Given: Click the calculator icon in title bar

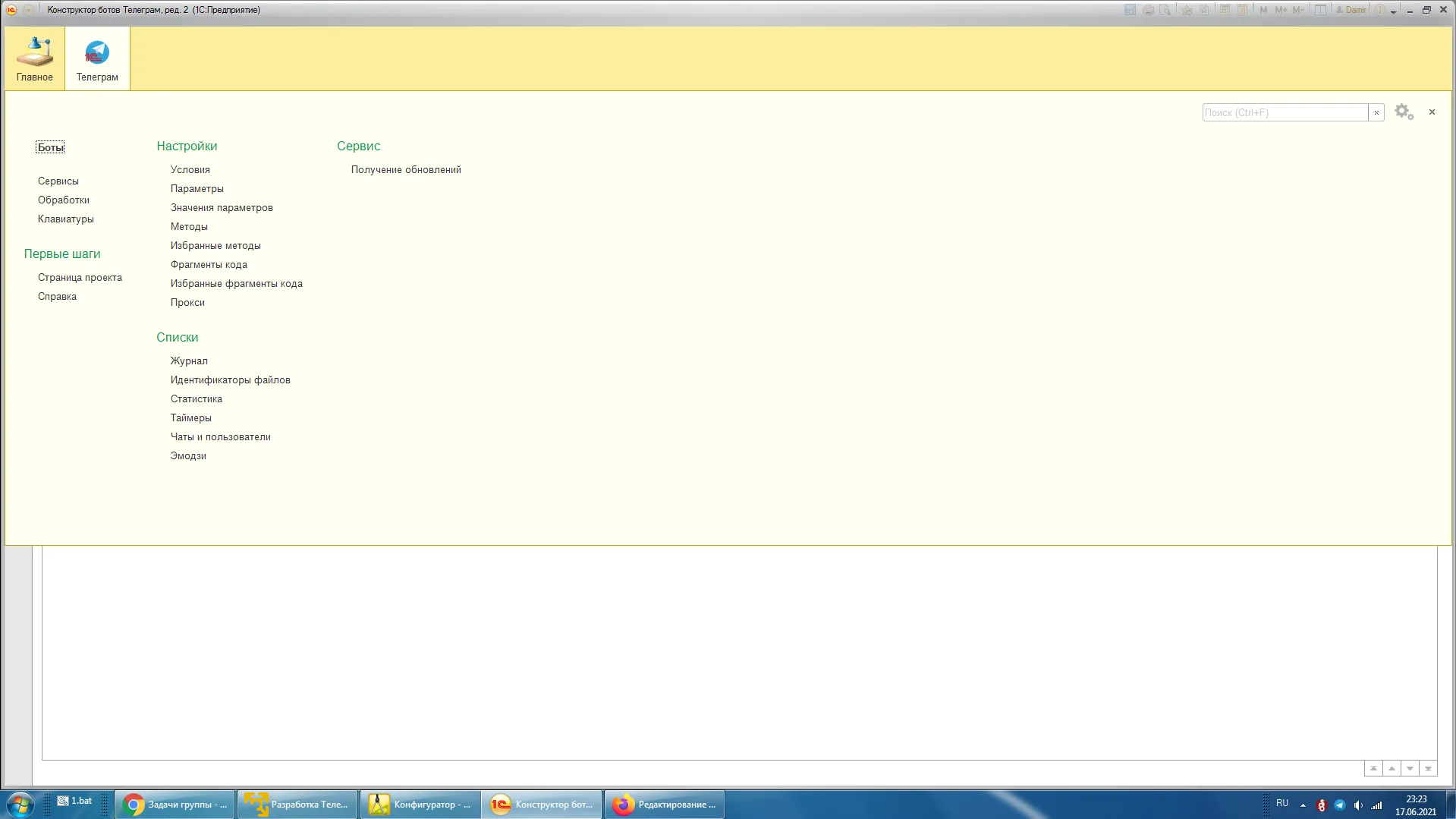Looking at the screenshot, I should 1225,10.
